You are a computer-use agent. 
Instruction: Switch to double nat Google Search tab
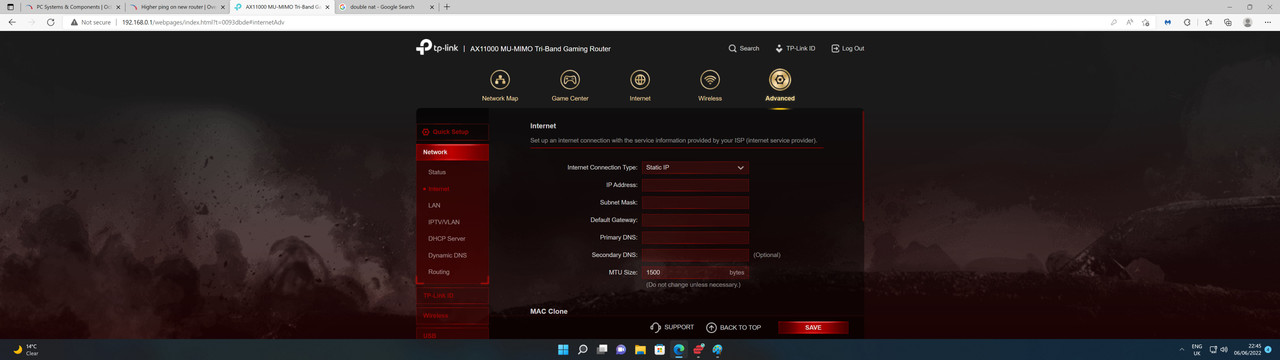coord(386,7)
